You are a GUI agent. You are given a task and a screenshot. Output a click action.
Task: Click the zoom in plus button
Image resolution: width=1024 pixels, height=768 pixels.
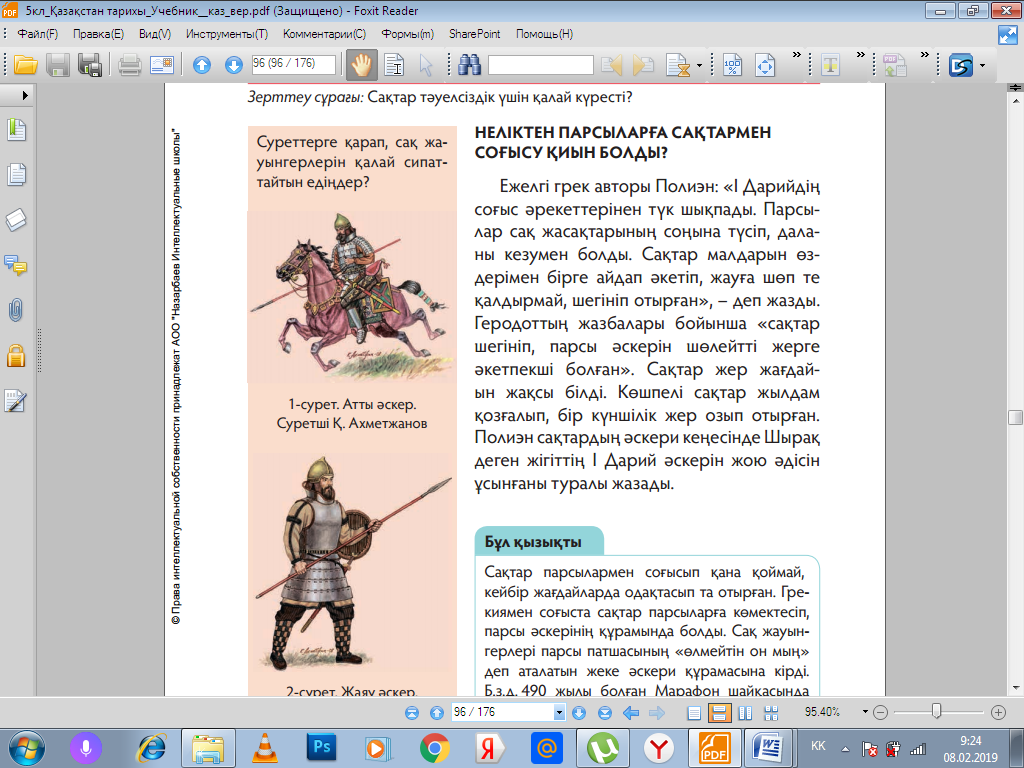[997, 713]
